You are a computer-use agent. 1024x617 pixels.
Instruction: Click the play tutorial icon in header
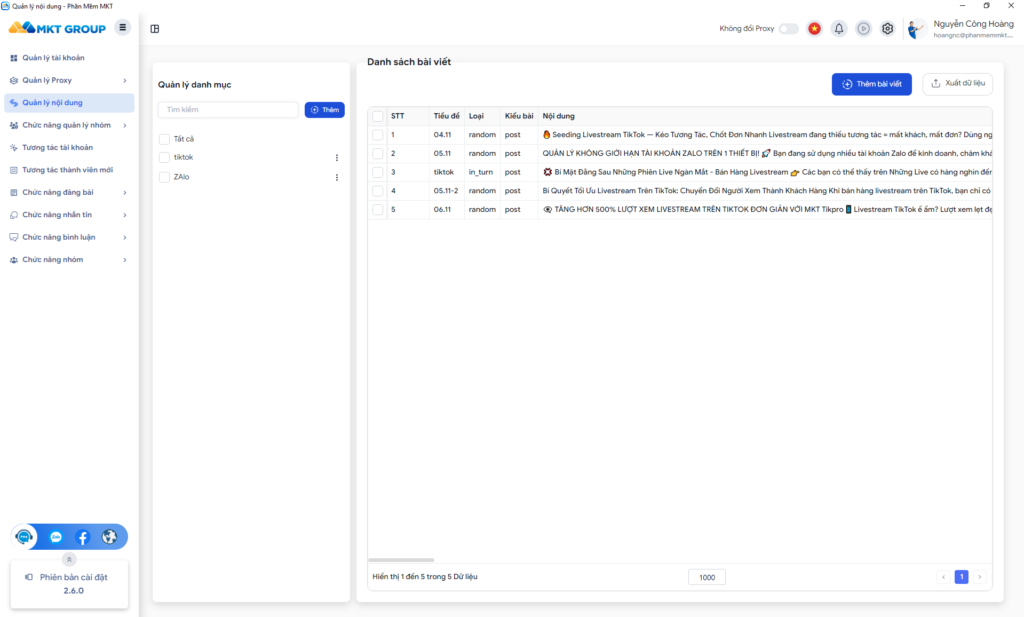pos(863,29)
